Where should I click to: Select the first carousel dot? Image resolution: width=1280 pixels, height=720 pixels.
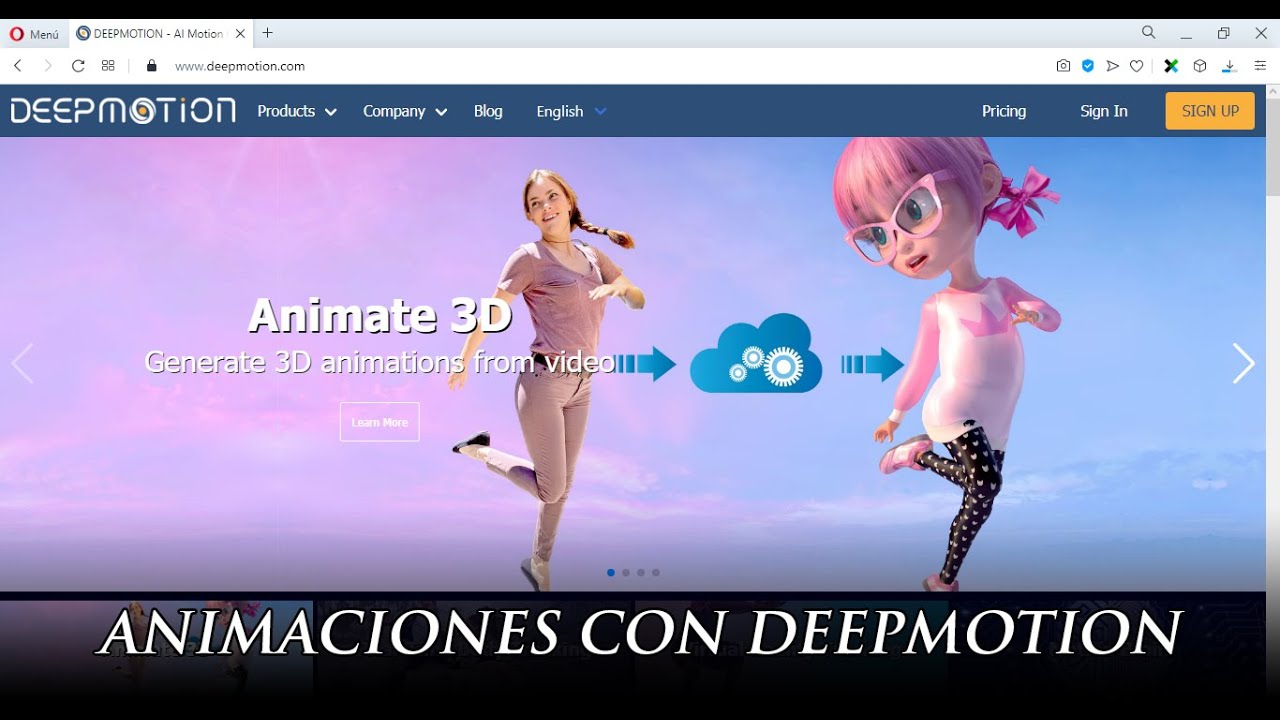click(611, 573)
